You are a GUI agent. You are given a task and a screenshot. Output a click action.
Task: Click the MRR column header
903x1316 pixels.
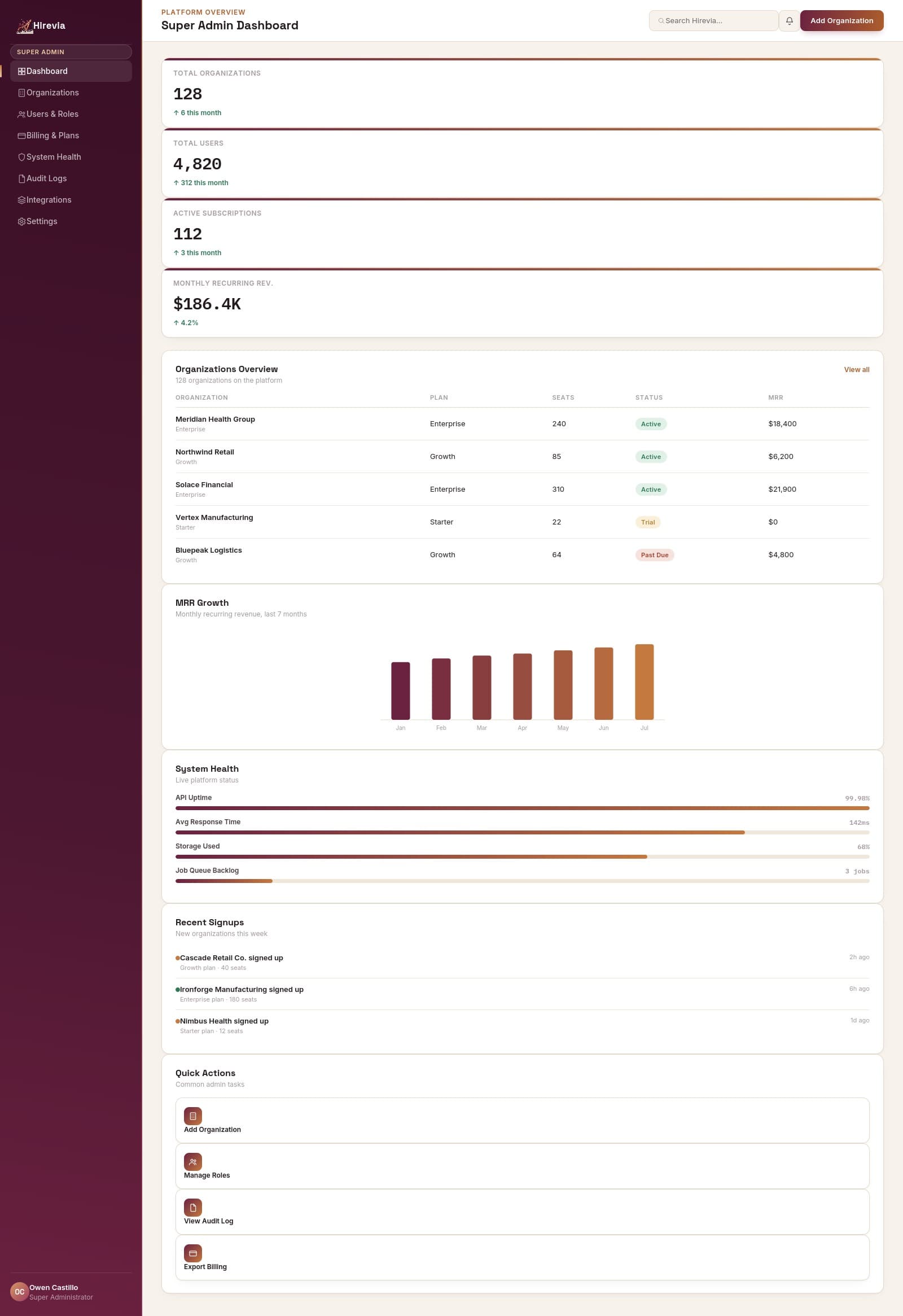[775, 398]
